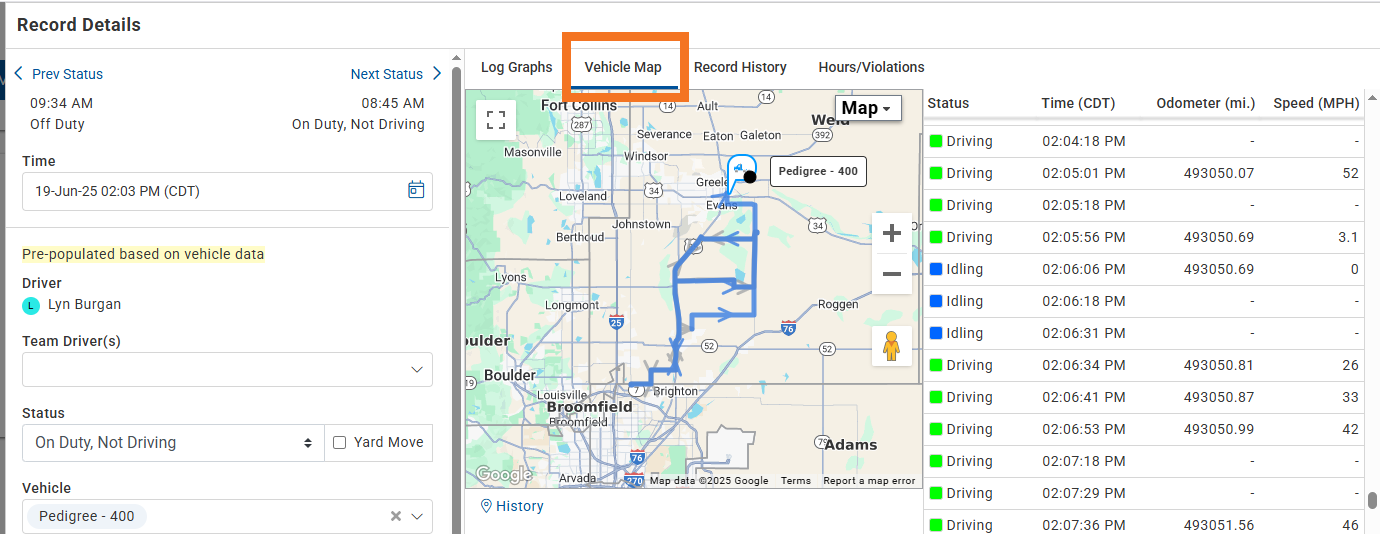1380x534 pixels.
Task: Click the Status column header
Action: coord(948,103)
